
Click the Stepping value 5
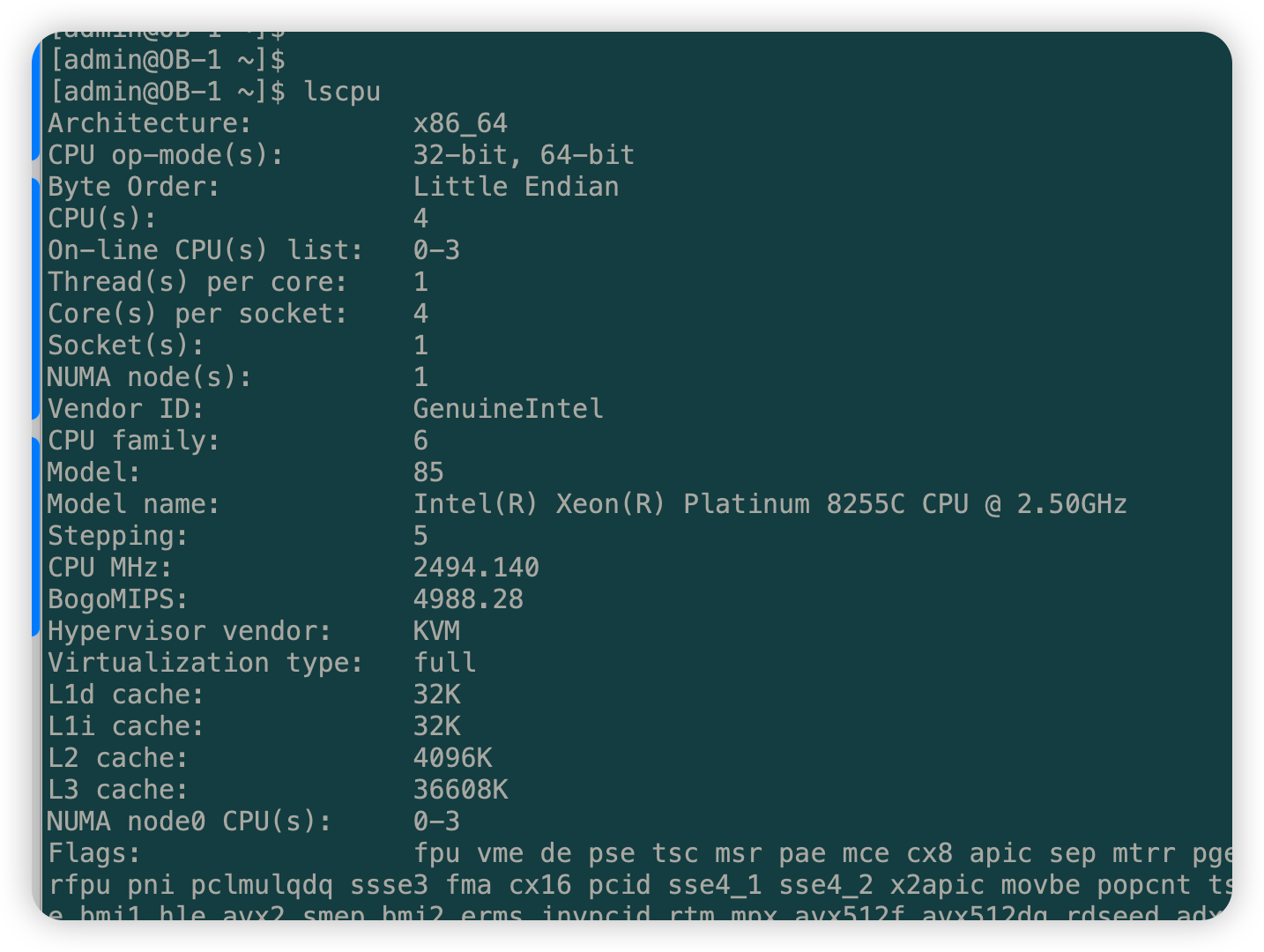click(x=420, y=536)
